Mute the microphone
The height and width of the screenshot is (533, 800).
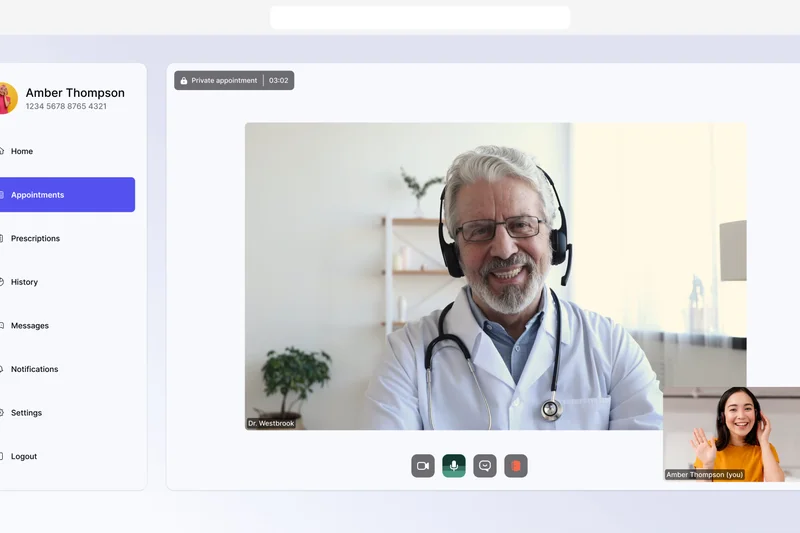point(454,466)
